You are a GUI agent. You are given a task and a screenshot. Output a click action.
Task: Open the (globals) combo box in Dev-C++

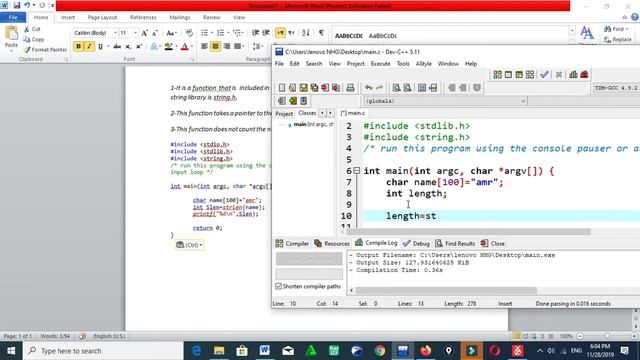[x=445, y=101]
